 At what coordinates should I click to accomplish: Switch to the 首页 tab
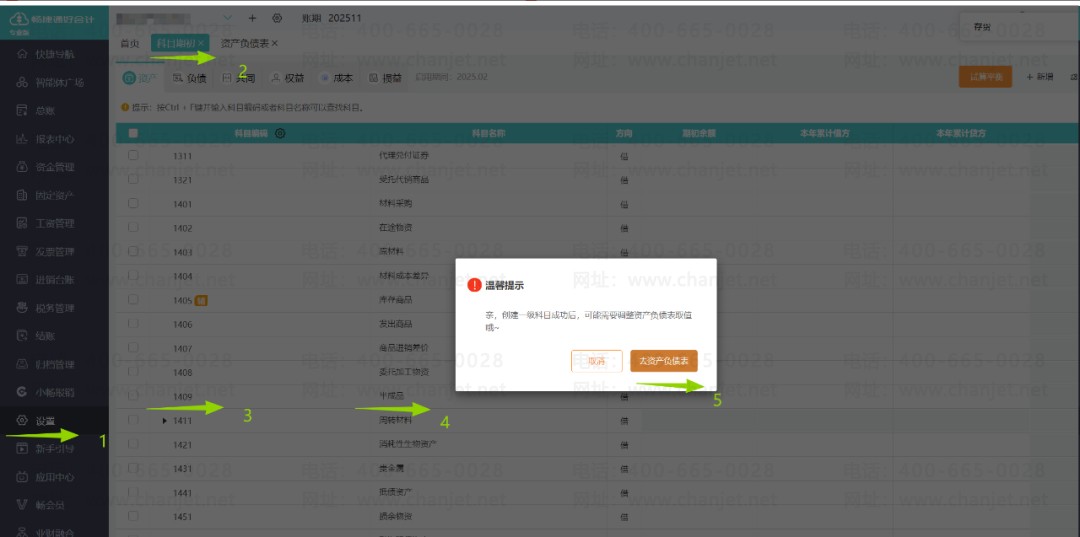click(129, 43)
